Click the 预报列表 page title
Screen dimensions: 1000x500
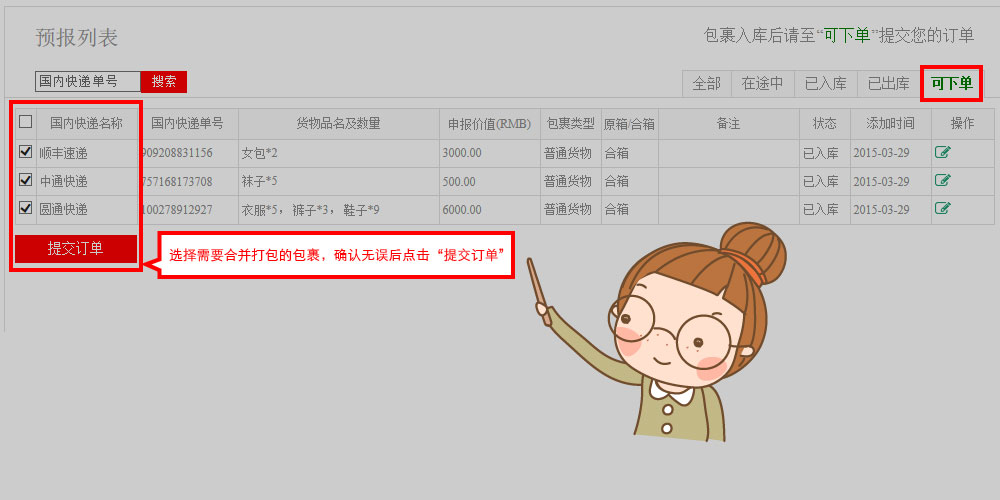(x=77, y=38)
